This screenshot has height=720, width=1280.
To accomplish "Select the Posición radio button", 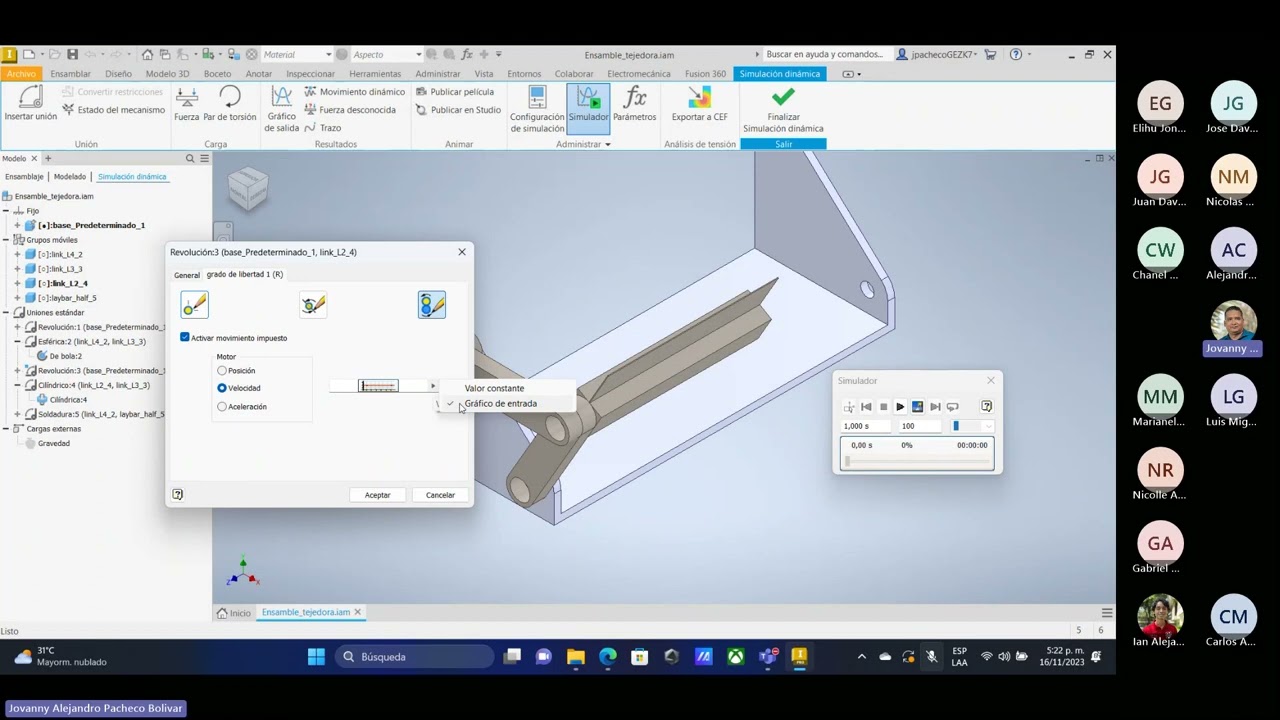I will pyautogui.click(x=222, y=371).
